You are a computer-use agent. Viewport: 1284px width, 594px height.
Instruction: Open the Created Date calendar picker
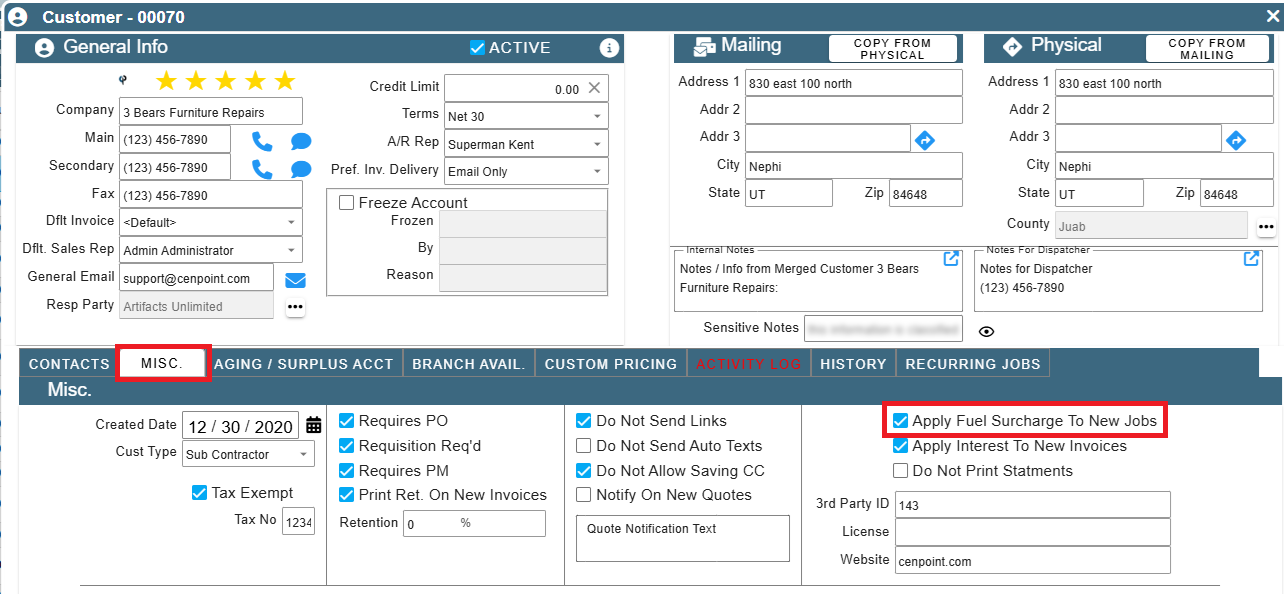314,425
